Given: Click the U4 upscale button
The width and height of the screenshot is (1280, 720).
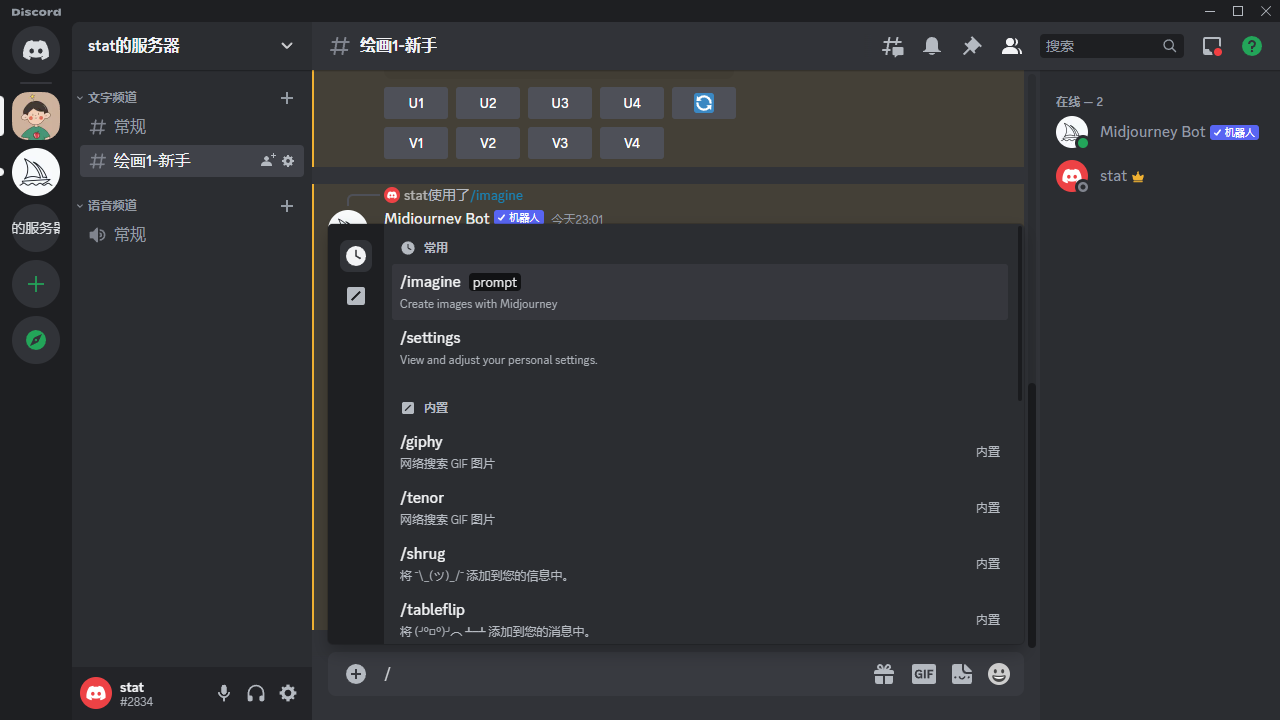Looking at the screenshot, I should pyautogui.click(x=632, y=103).
